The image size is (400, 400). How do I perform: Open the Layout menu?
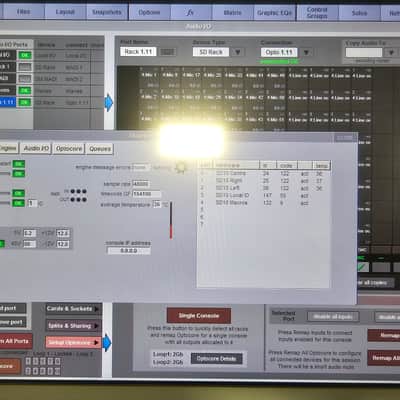pos(65,12)
